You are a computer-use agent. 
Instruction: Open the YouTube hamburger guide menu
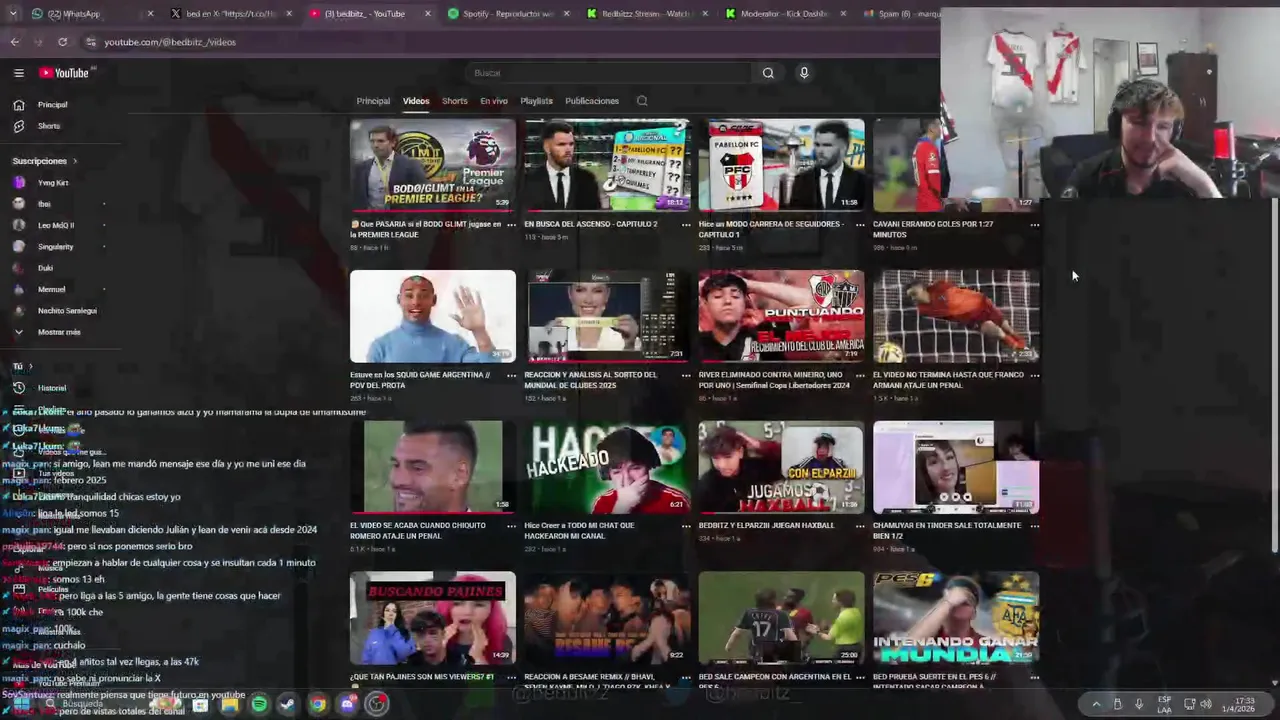[18, 73]
